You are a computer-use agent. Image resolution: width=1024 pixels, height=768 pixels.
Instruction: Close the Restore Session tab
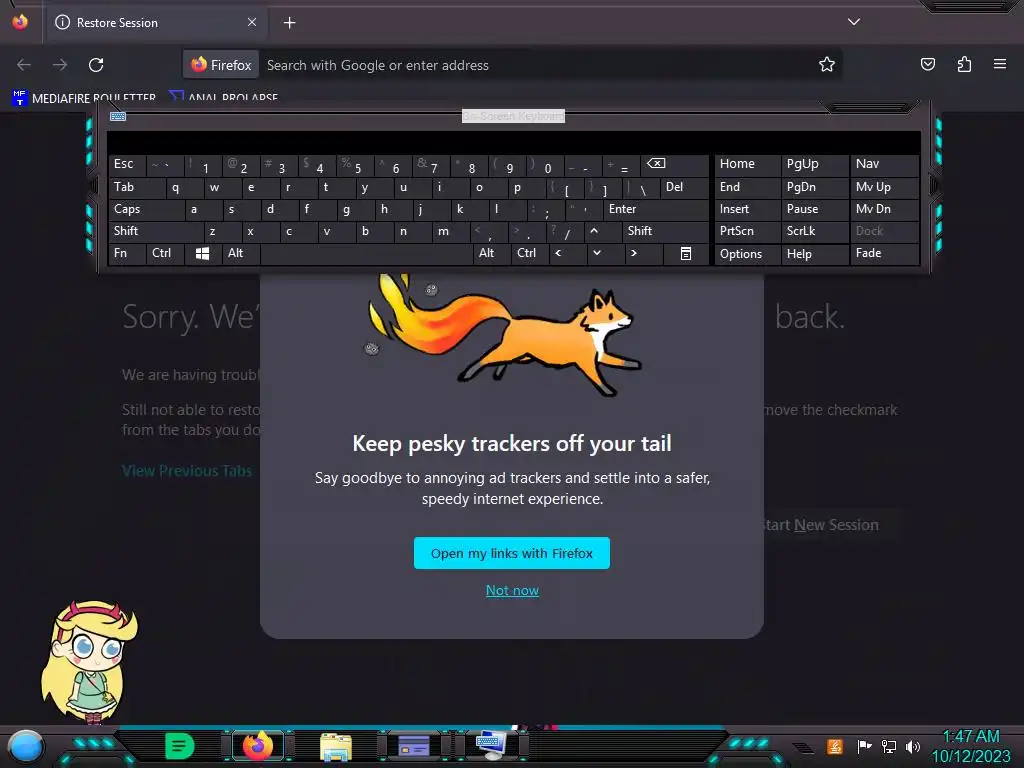click(252, 22)
